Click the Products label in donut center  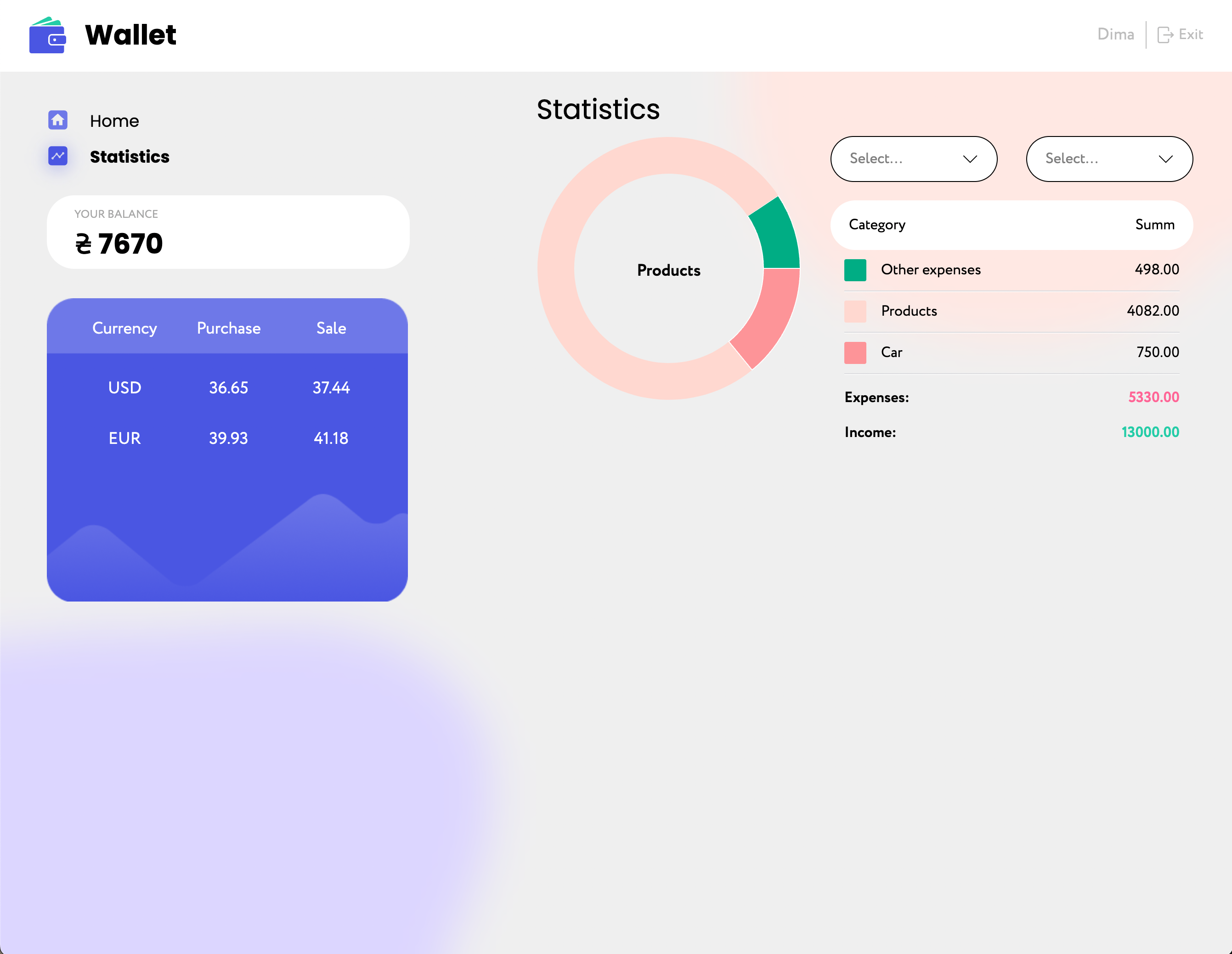(668, 270)
